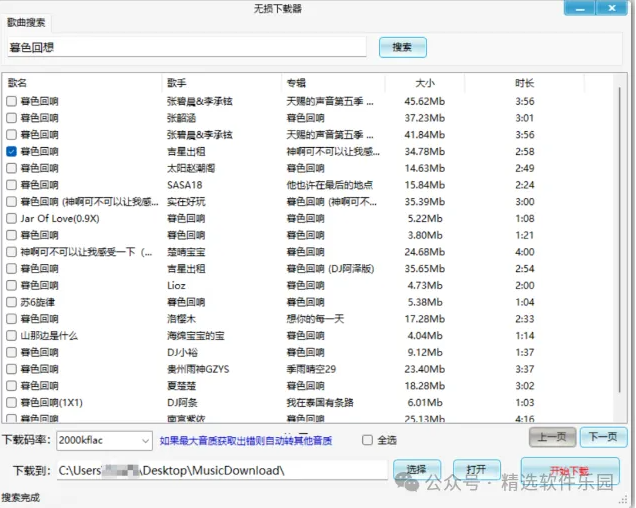Sort songs by 大小 column
This screenshot has height=508, width=636.
(x=424, y=83)
